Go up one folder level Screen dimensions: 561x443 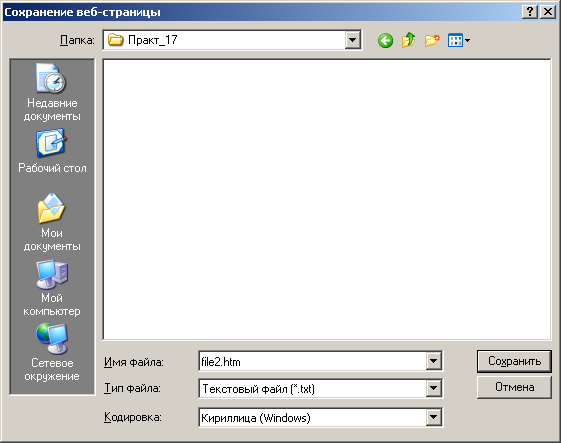point(409,40)
